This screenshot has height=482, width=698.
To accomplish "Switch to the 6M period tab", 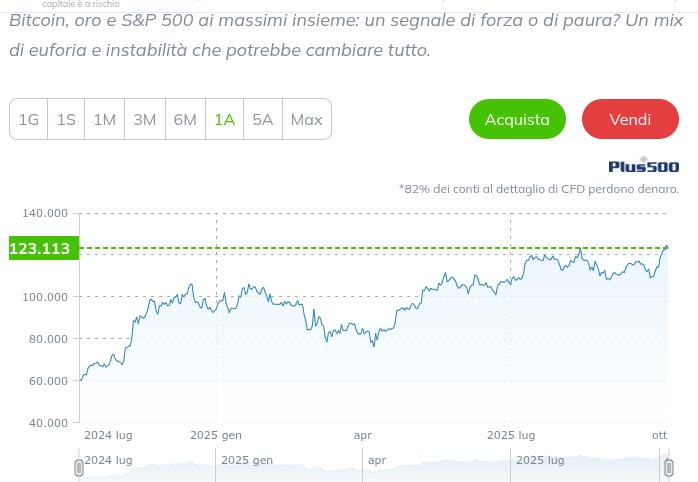I will click(185, 119).
